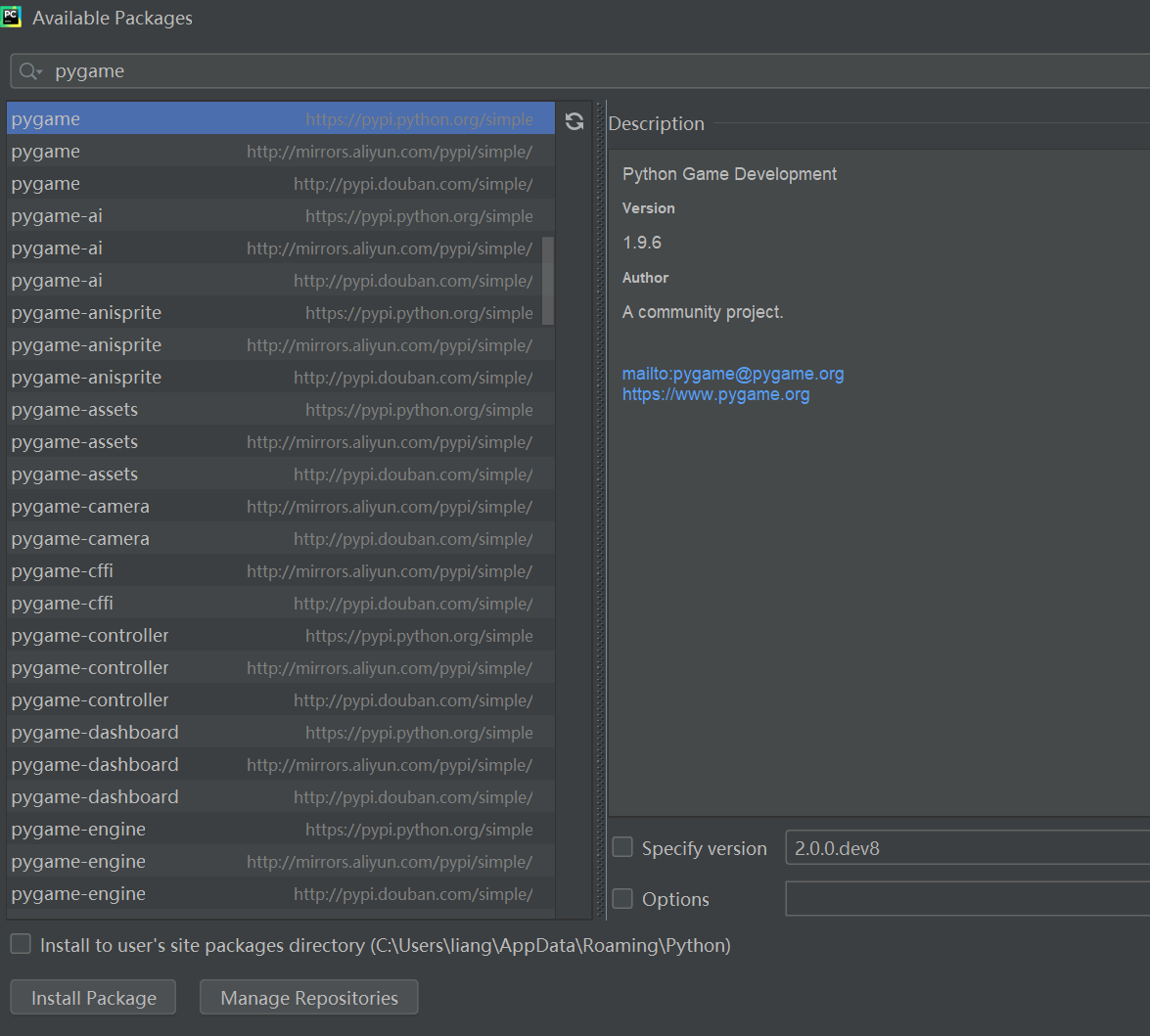Click the A community project author text
The image size is (1150, 1036).
pyautogui.click(x=703, y=312)
